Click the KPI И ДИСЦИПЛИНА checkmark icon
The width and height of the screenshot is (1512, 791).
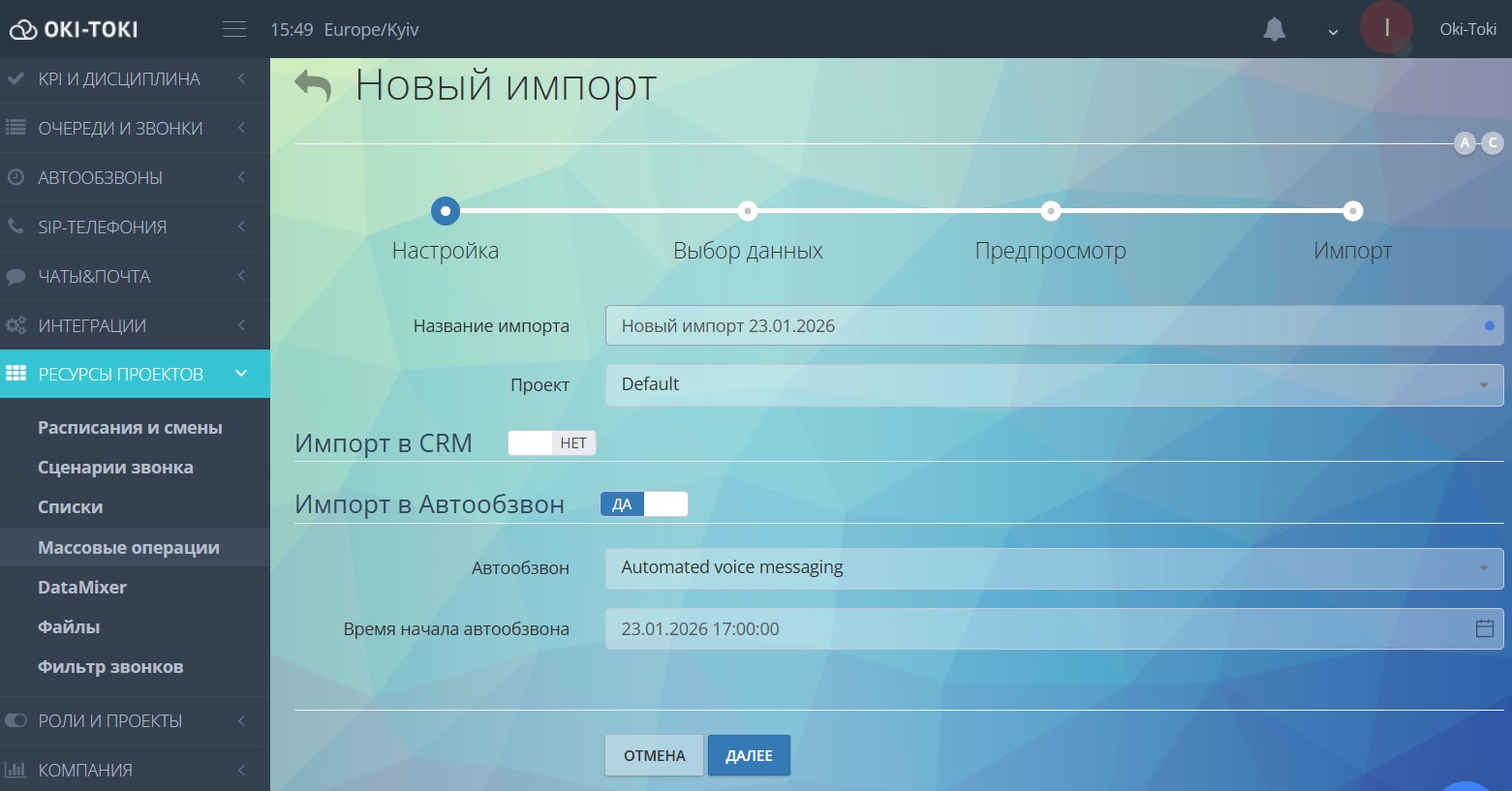coord(15,78)
